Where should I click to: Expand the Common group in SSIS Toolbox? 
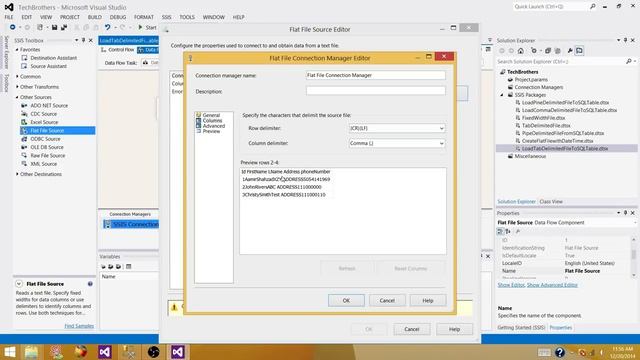17,76
